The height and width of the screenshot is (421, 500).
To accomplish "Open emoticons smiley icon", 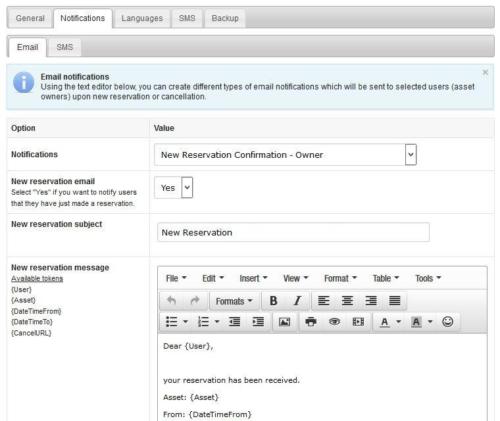I will [447, 322].
